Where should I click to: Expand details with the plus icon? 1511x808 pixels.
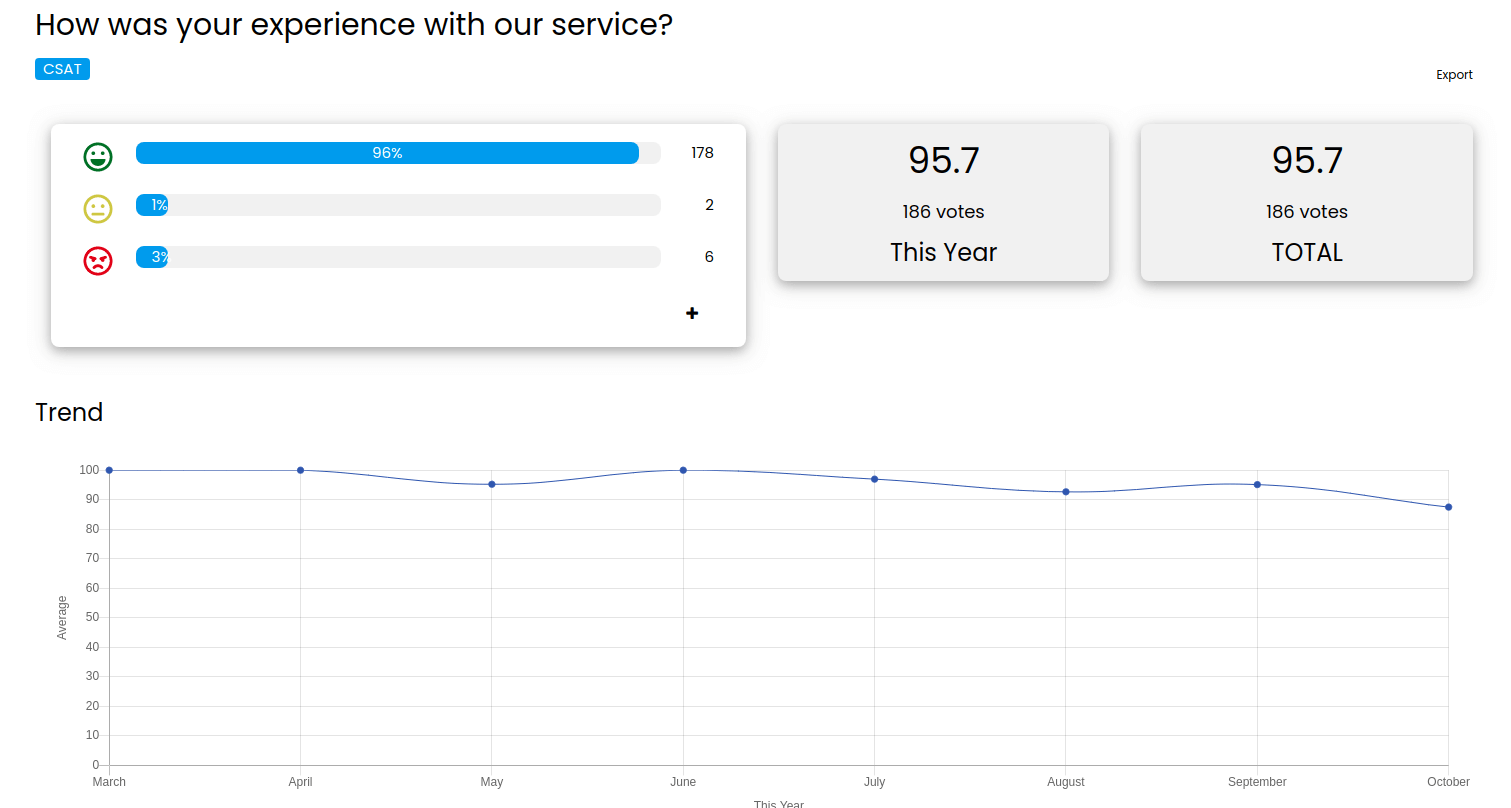[692, 313]
